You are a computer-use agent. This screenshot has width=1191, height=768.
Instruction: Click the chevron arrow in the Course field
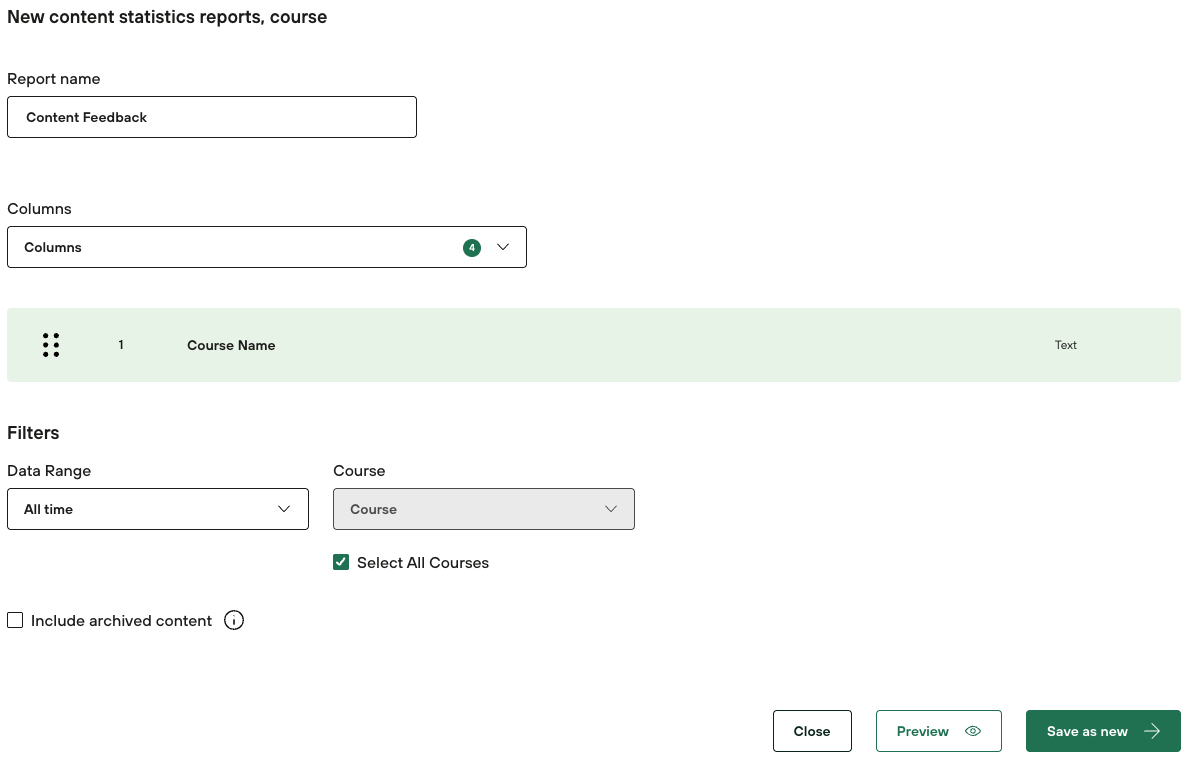[611, 509]
